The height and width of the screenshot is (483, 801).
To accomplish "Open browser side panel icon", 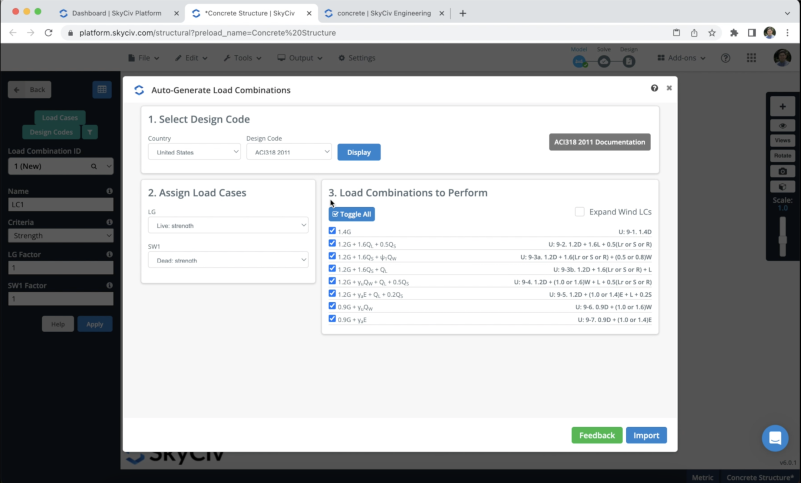I will 751,33.
